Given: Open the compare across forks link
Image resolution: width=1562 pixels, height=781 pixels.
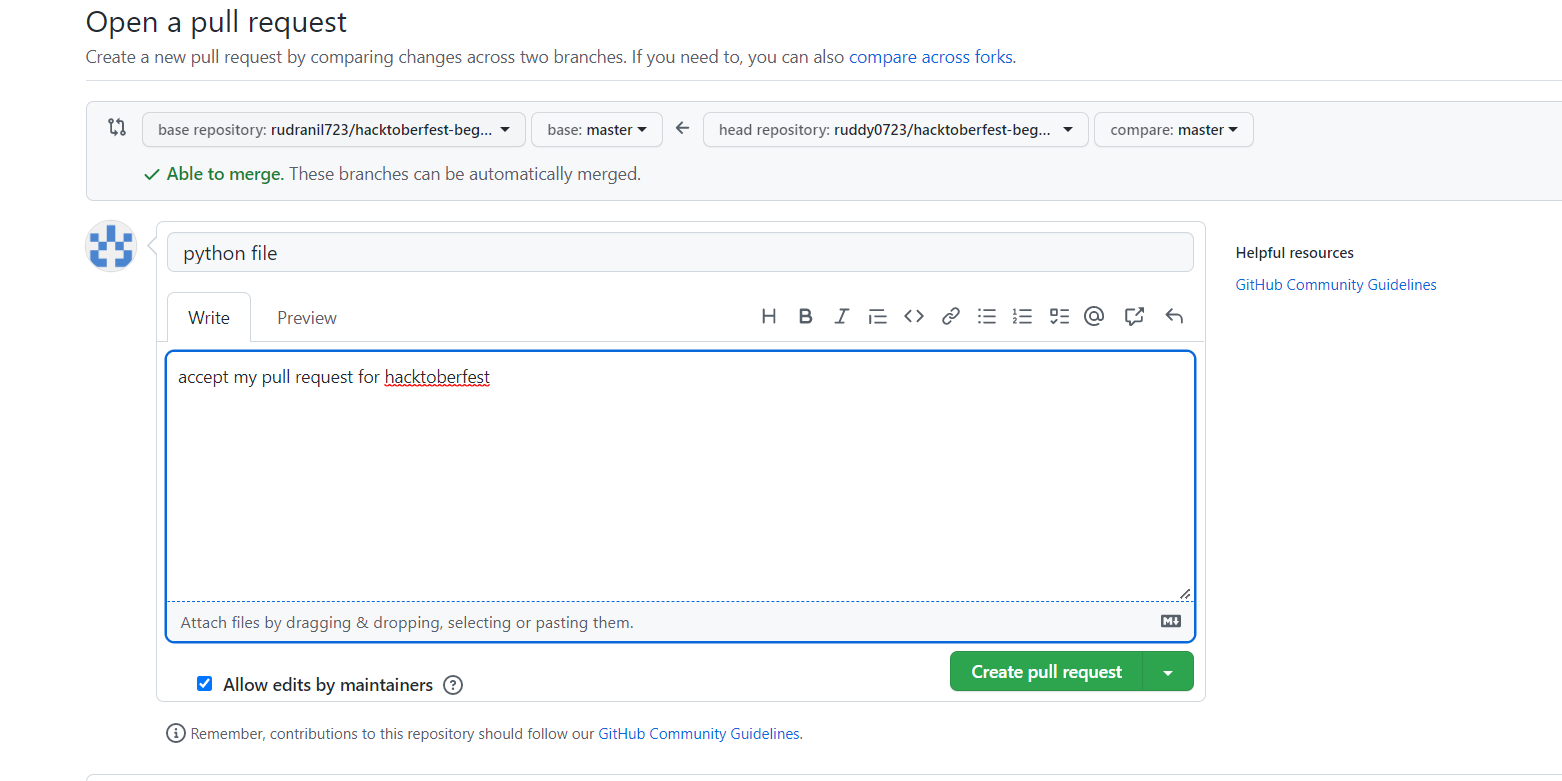Looking at the screenshot, I should tap(930, 57).
